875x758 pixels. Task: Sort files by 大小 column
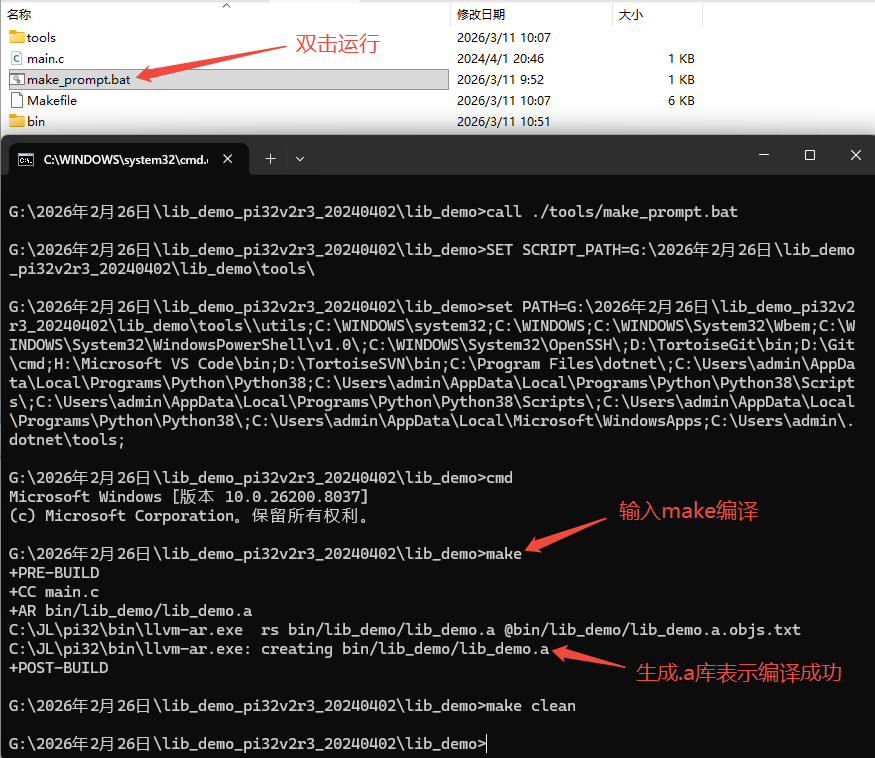point(631,15)
